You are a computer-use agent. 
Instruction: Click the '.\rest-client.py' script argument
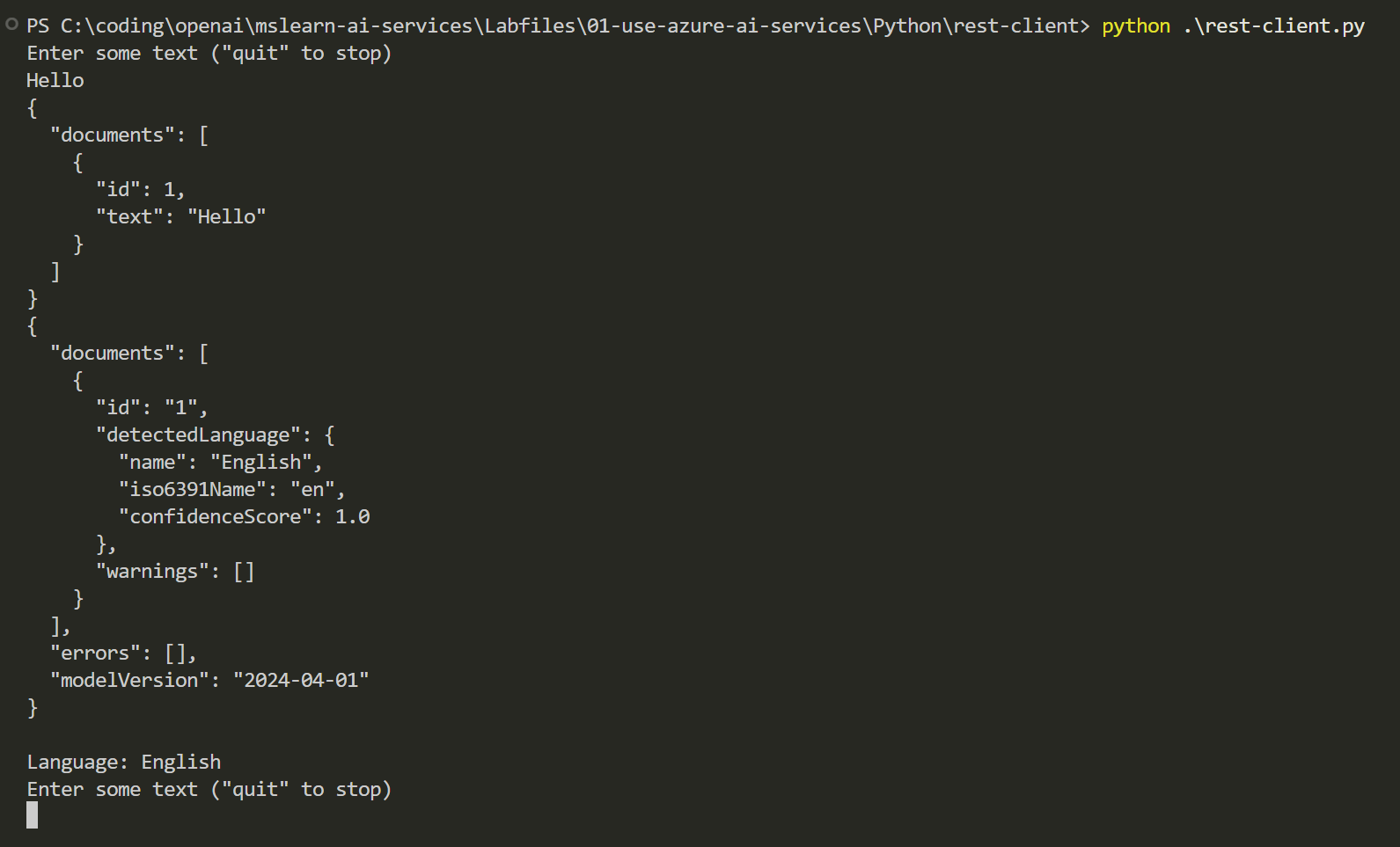click(1274, 26)
